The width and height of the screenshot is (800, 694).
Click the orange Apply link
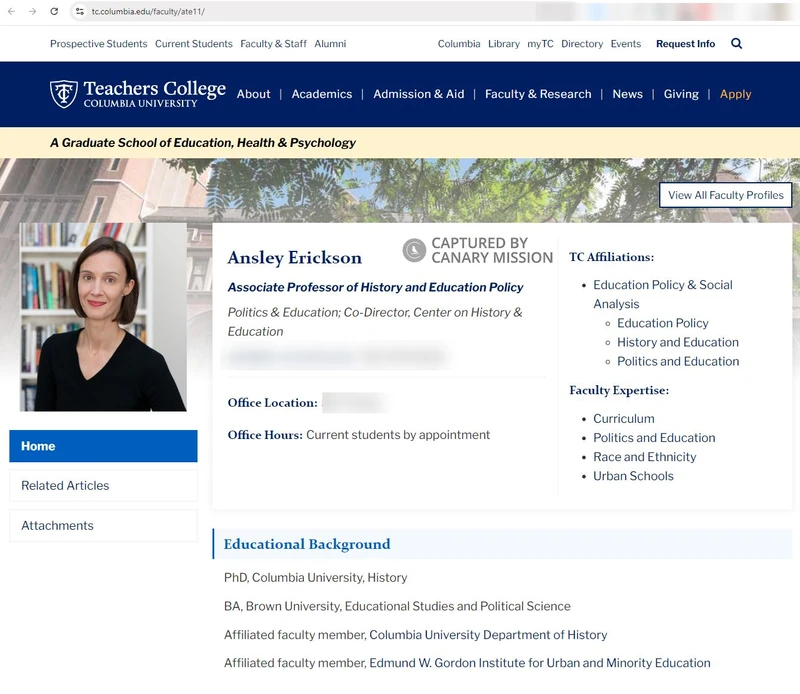click(x=735, y=94)
